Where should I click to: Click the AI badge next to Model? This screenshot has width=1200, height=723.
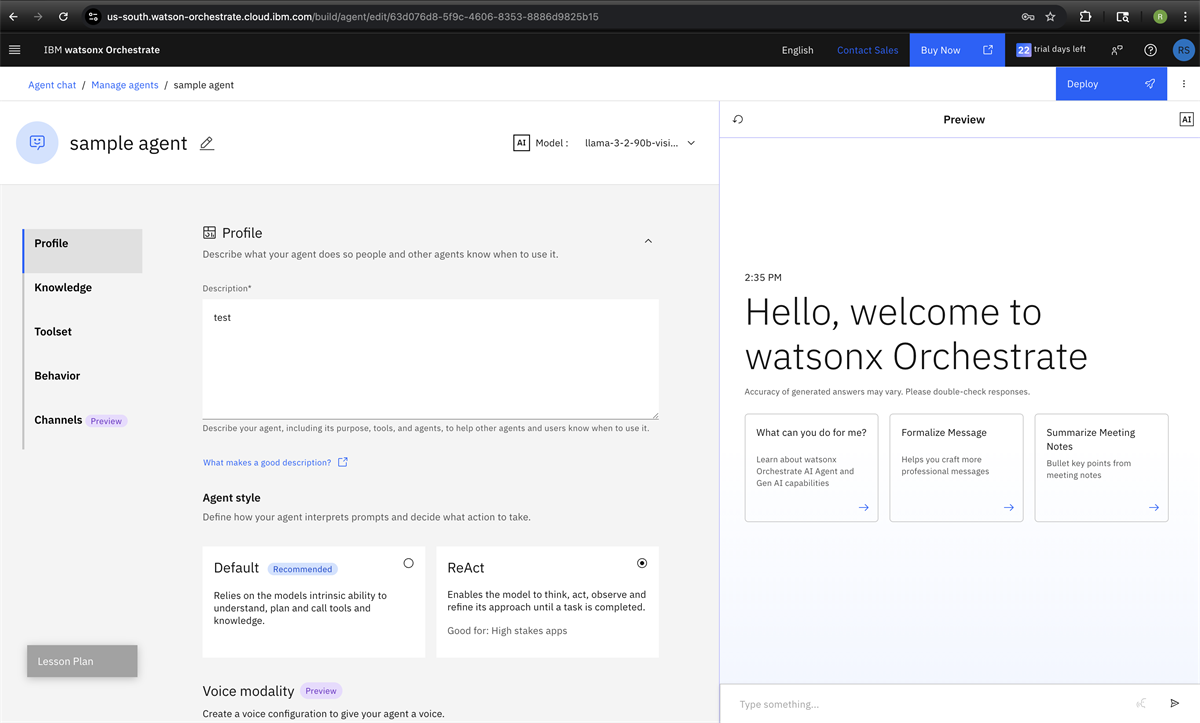(521, 143)
